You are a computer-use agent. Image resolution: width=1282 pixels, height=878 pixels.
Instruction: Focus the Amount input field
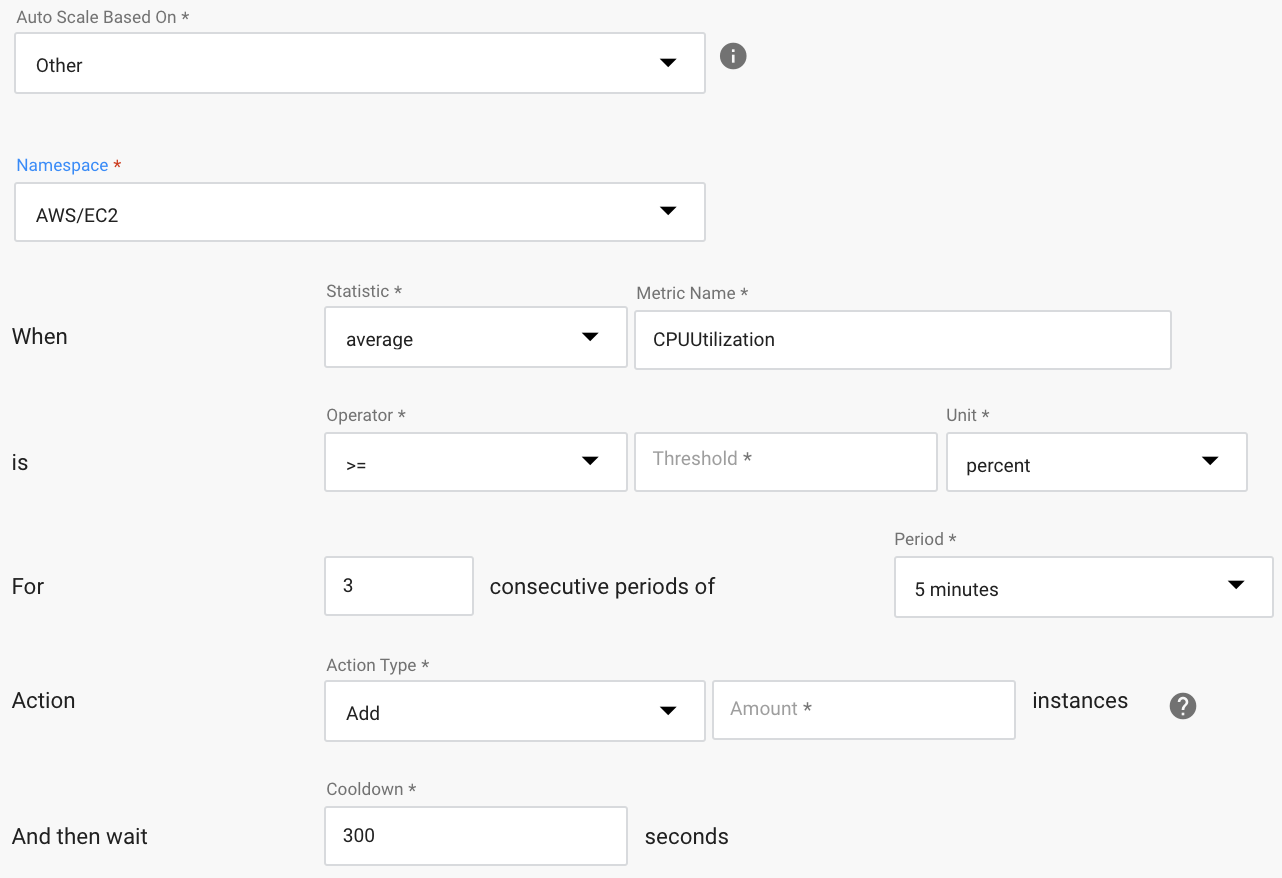click(x=863, y=710)
